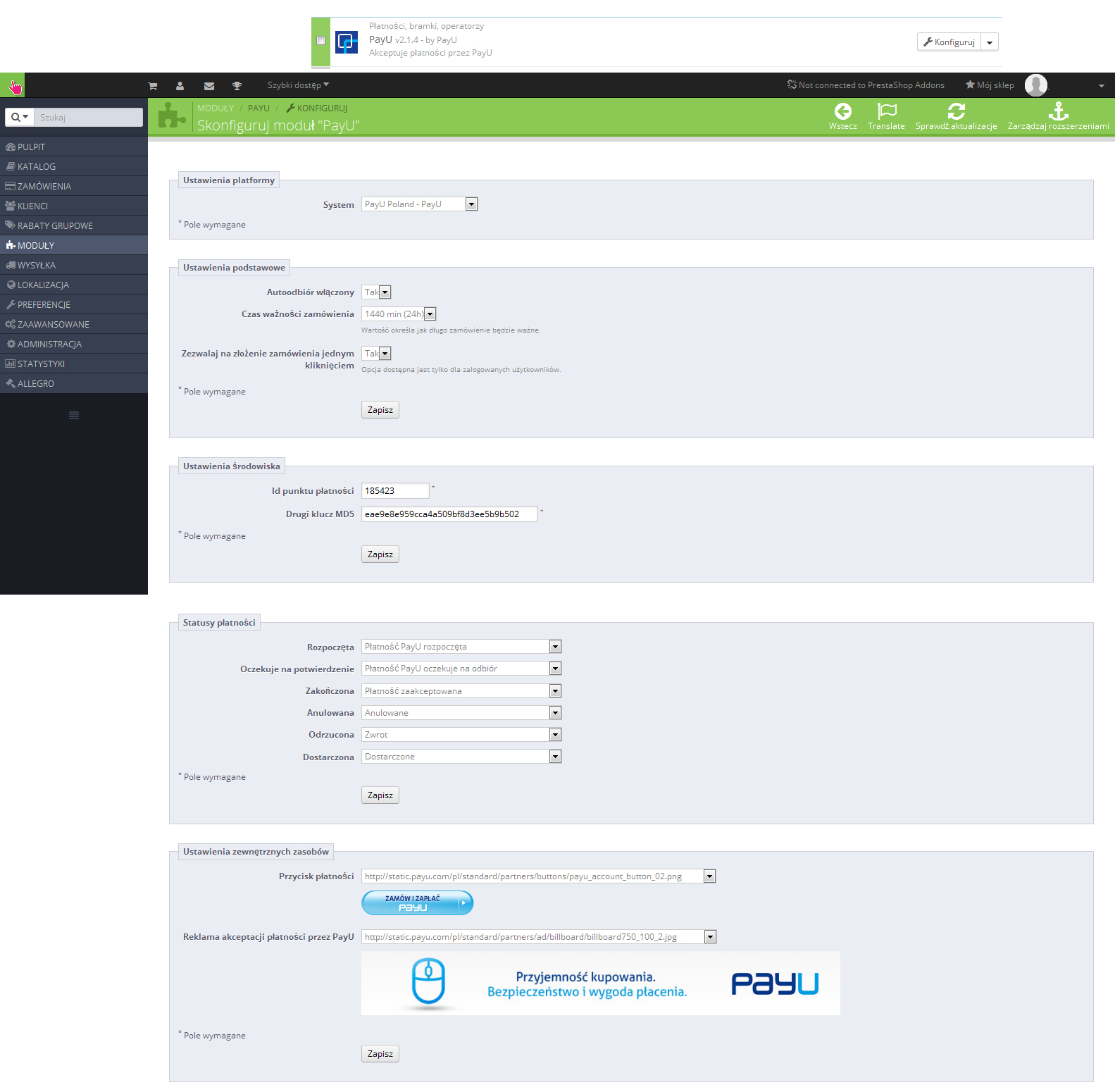Click the sidebar collapse menu icon
The height and width of the screenshot is (1092, 1115).
coord(74,416)
